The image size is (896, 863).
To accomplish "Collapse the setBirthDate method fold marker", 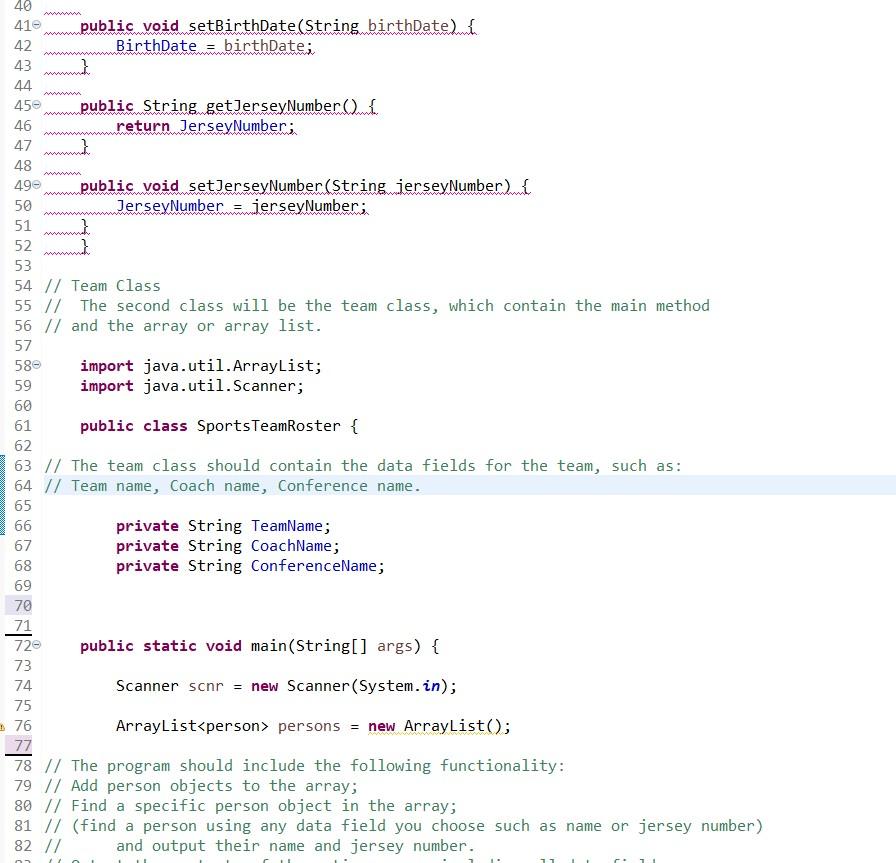I will tap(36, 26).
